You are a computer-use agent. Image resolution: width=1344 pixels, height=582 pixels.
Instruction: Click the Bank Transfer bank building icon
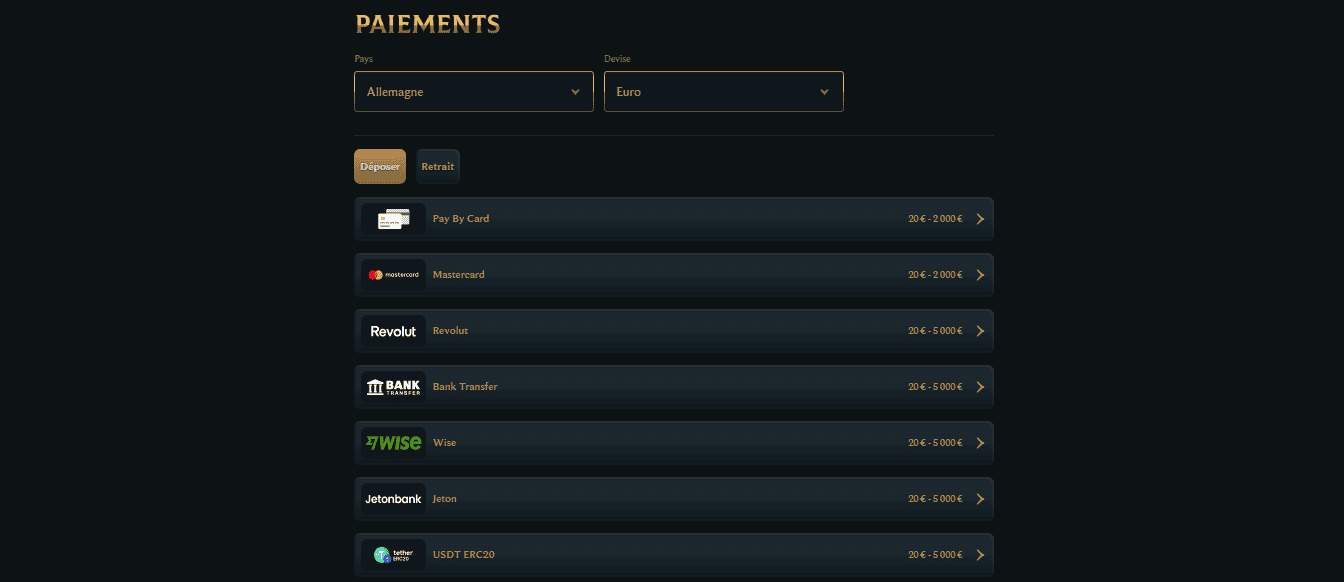[392, 386]
